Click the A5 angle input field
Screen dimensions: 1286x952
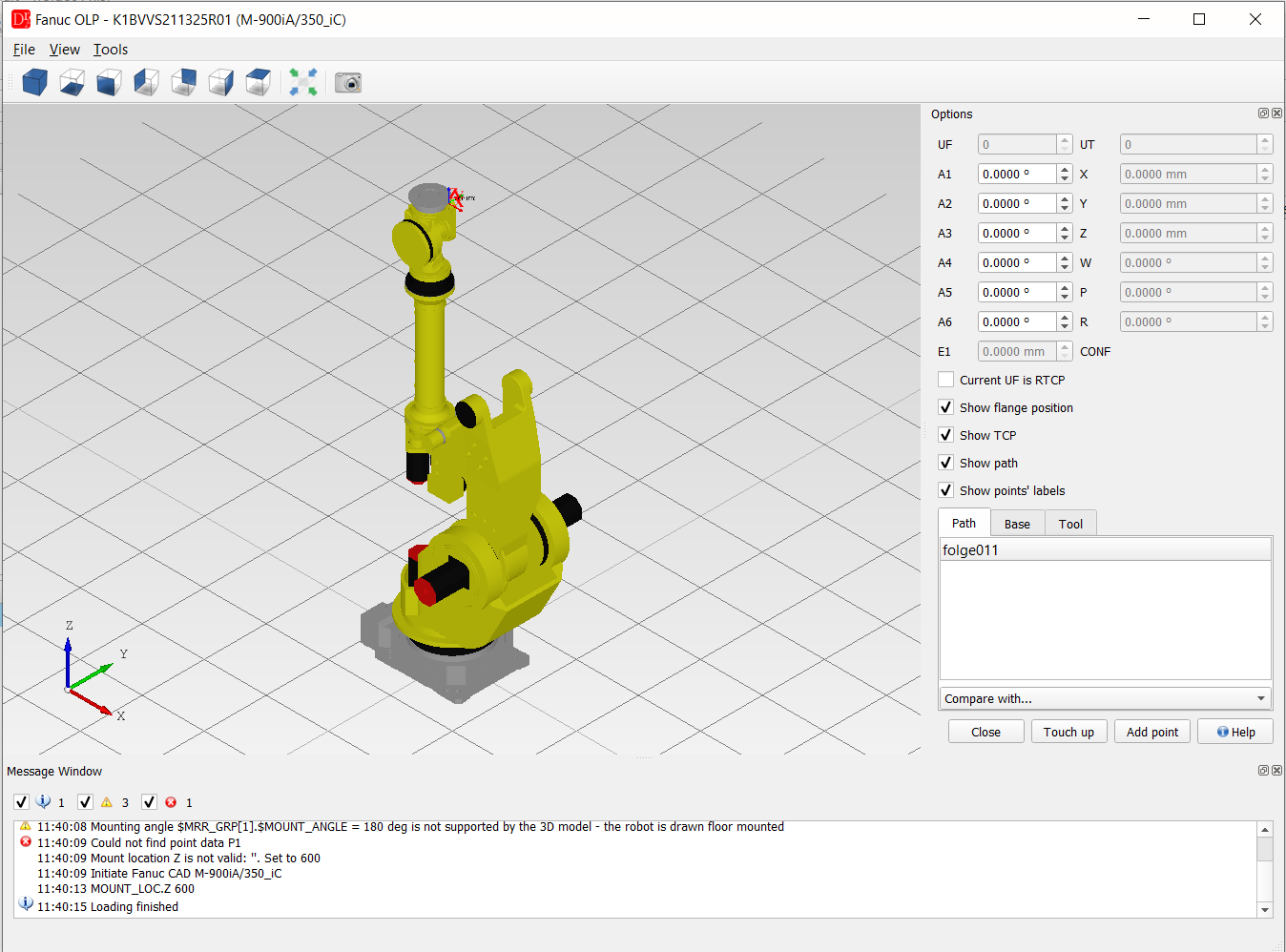coord(1017,292)
